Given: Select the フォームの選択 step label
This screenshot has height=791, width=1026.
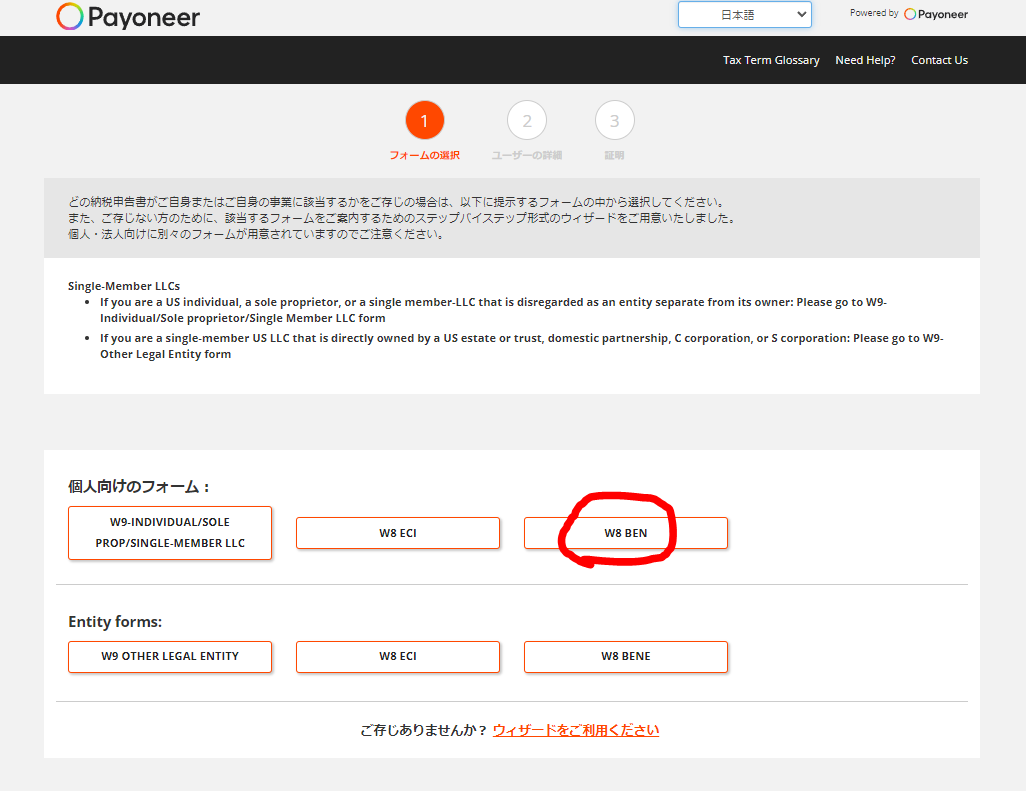Looking at the screenshot, I should click(424, 156).
